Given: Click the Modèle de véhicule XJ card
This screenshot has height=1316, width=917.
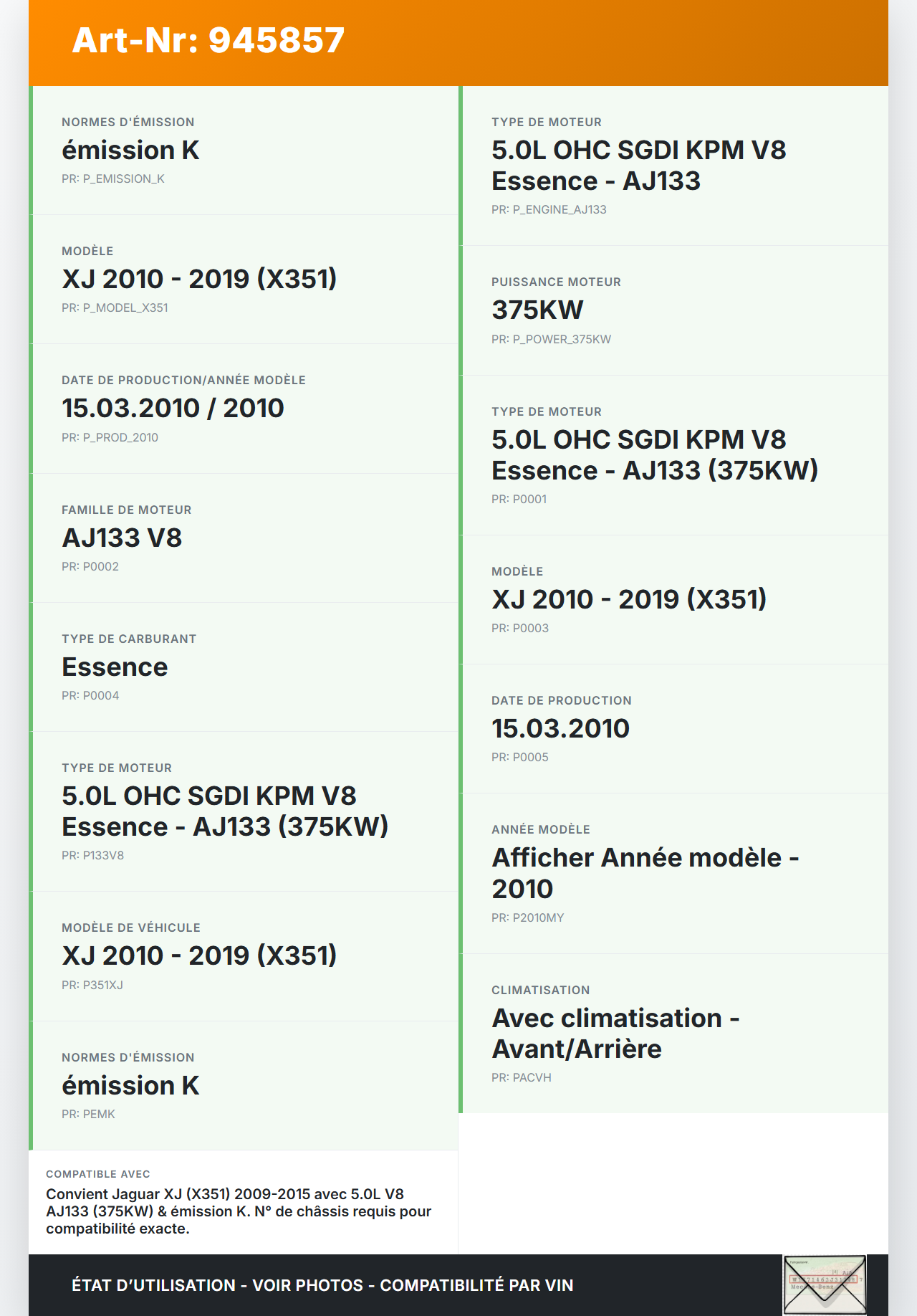Looking at the screenshot, I should 244,955.
